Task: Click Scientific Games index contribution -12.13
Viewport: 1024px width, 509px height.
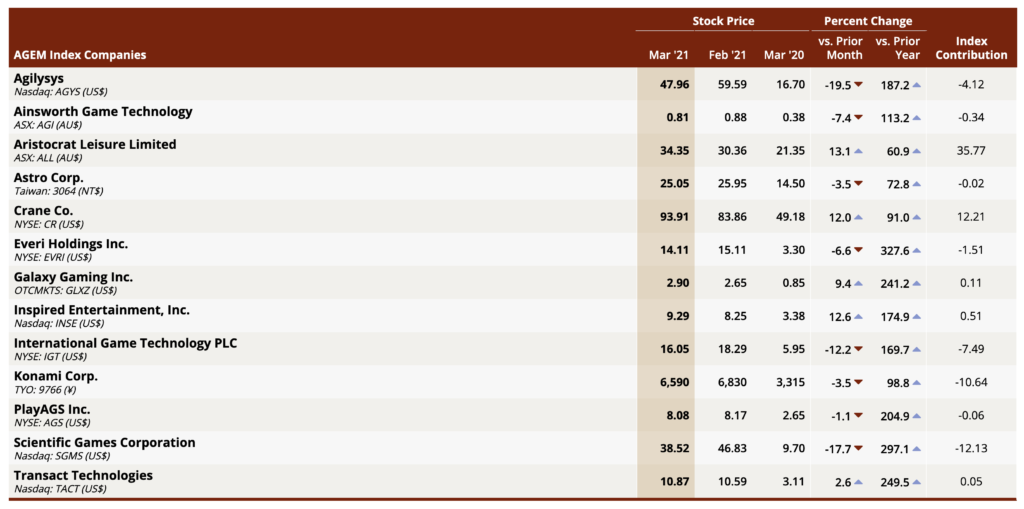Action: point(971,449)
